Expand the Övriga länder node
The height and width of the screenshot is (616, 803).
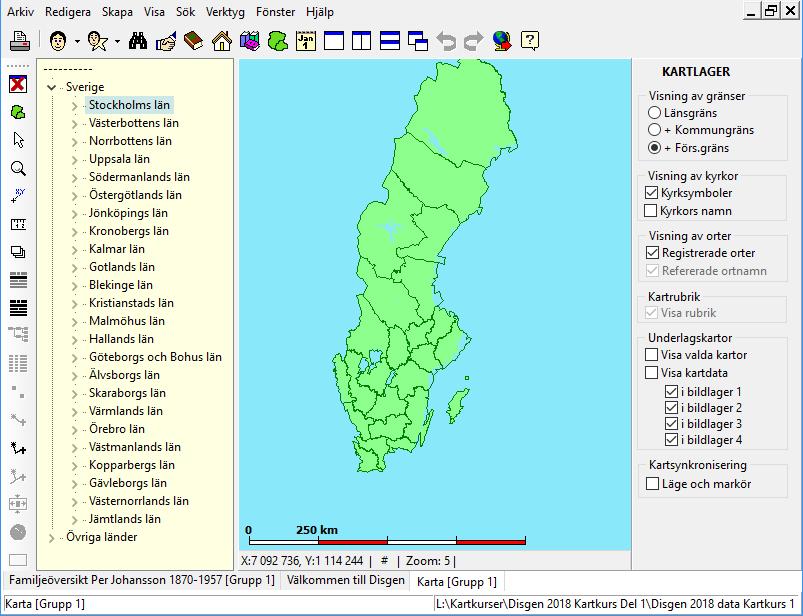coord(51,538)
